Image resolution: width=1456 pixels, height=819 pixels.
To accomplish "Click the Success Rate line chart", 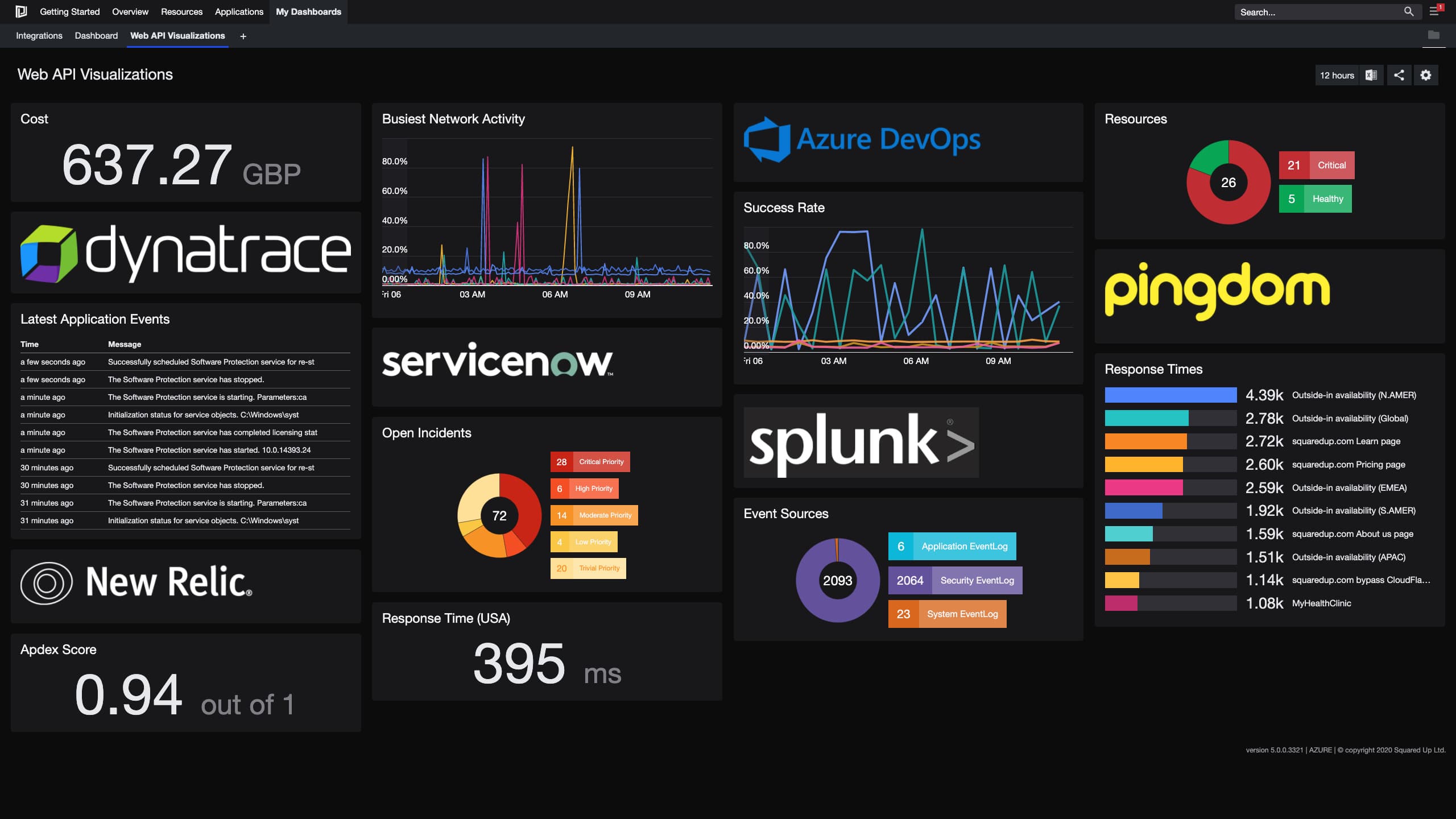I will (x=908, y=296).
